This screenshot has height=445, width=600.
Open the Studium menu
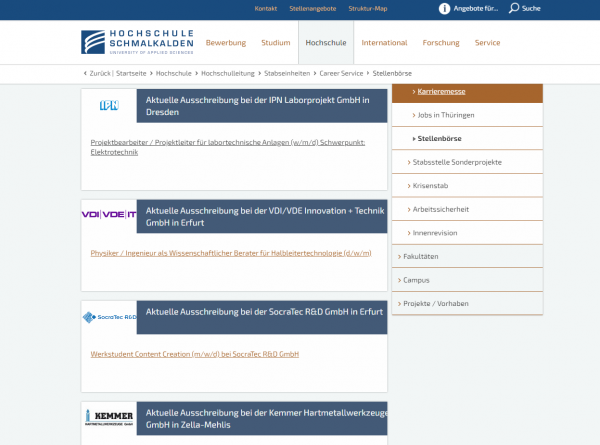[x=276, y=42]
